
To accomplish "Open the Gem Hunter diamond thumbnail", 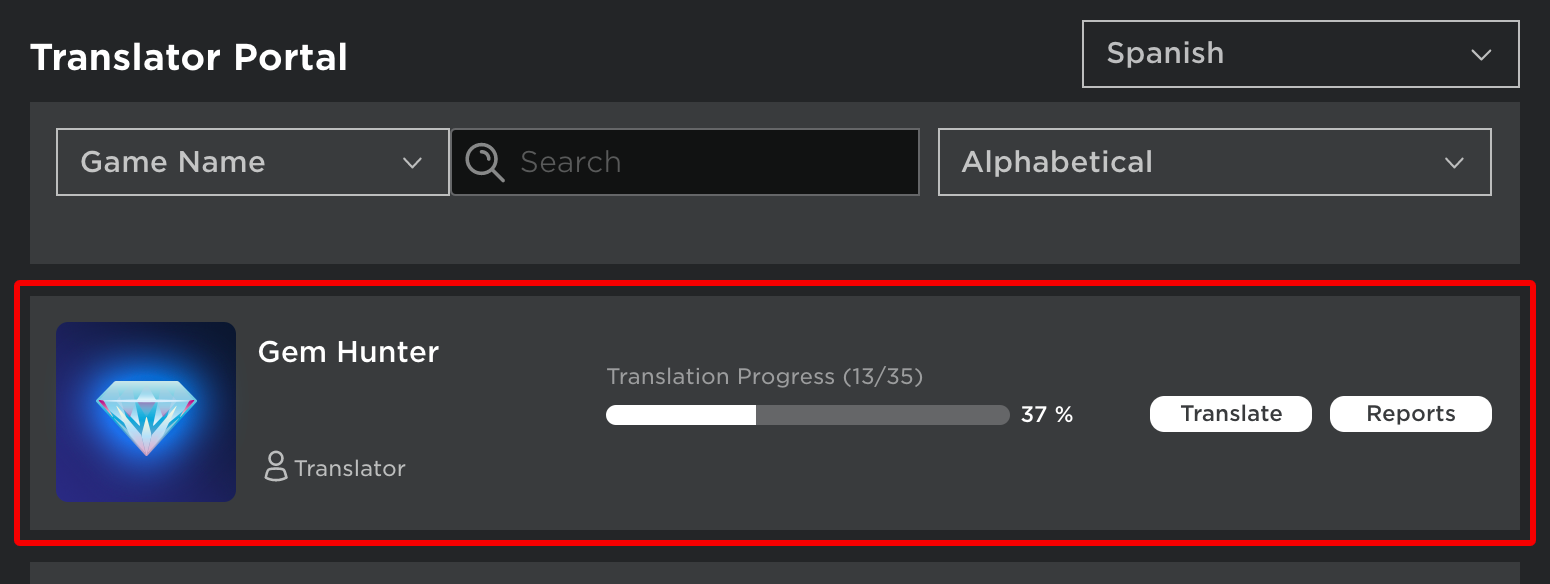I will point(146,412).
